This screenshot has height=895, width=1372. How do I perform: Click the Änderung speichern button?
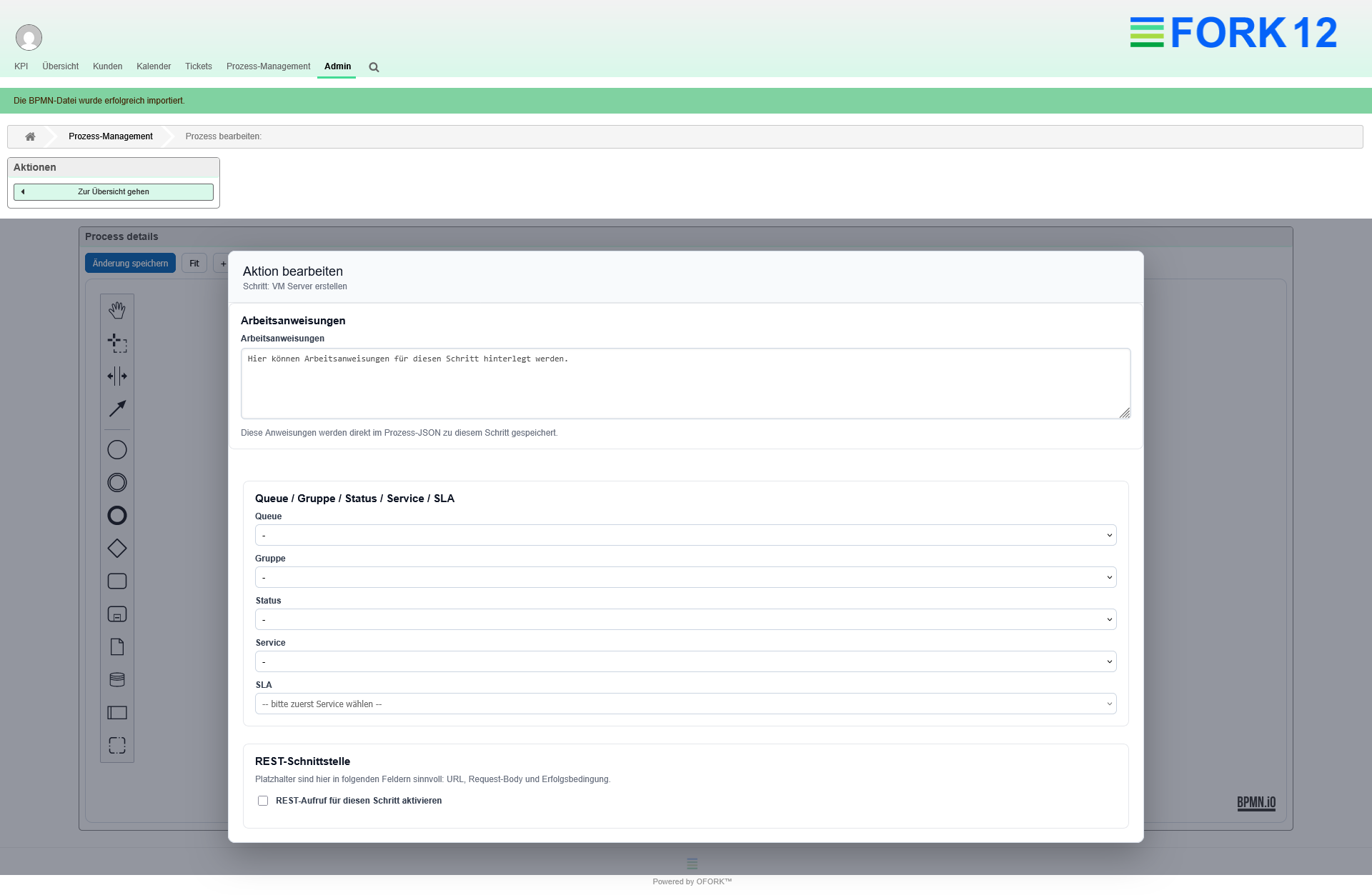[x=129, y=263]
